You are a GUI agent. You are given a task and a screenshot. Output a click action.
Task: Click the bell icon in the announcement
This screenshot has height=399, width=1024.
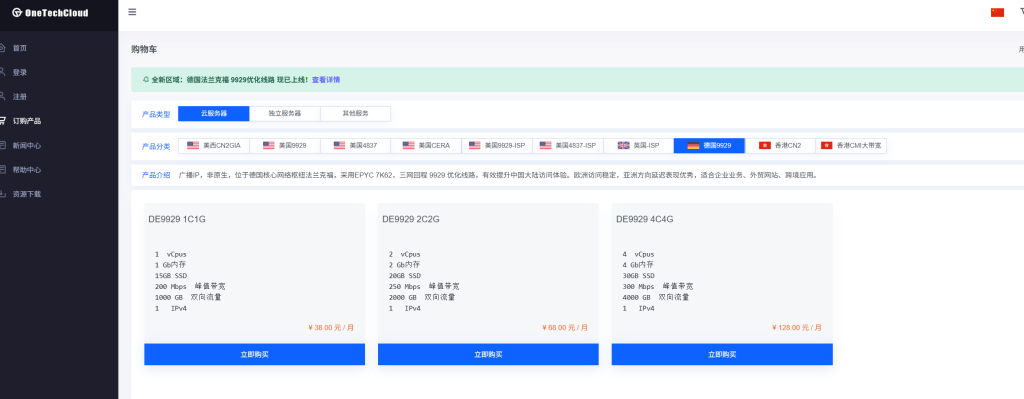tap(145, 80)
